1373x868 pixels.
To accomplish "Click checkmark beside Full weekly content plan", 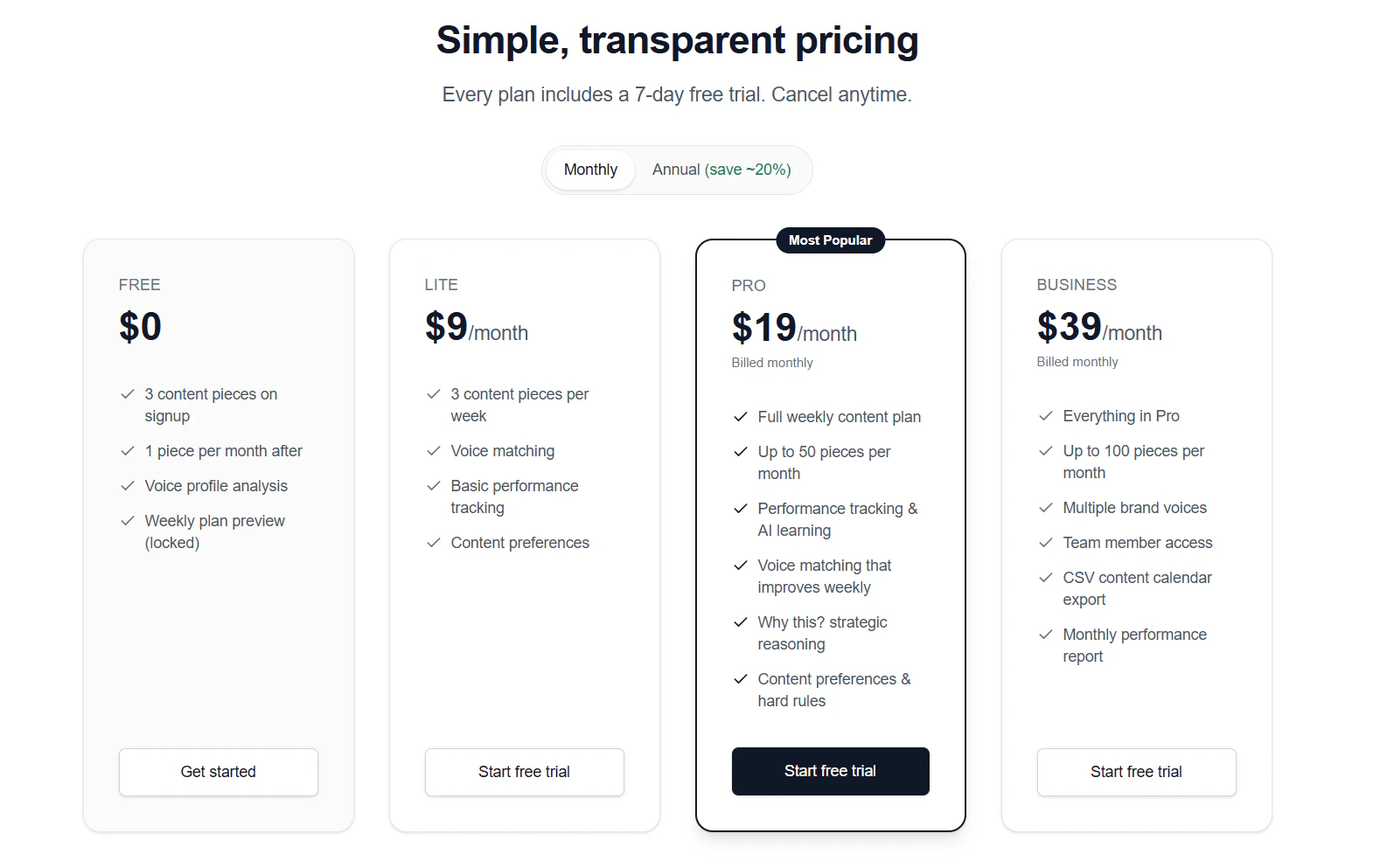I will [x=741, y=417].
